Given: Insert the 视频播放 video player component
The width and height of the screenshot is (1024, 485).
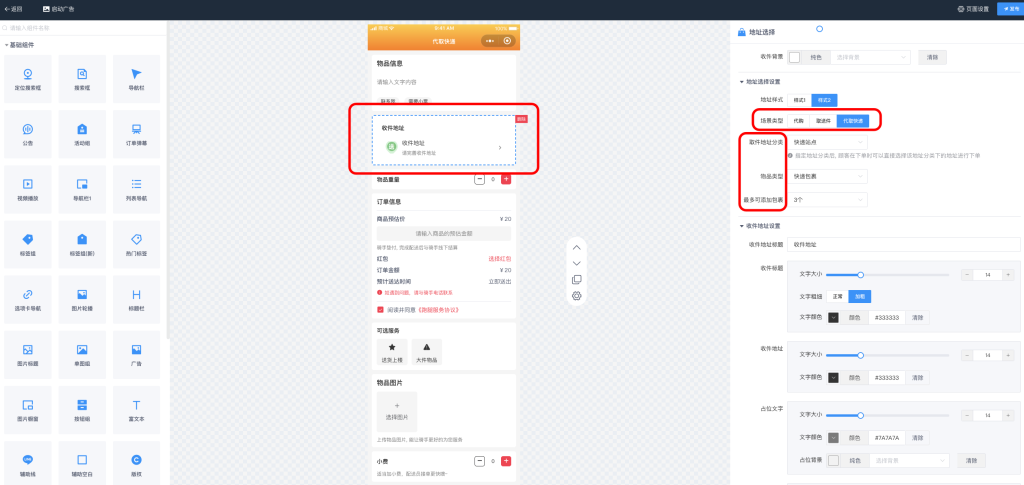Looking at the screenshot, I should pos(28,189).
